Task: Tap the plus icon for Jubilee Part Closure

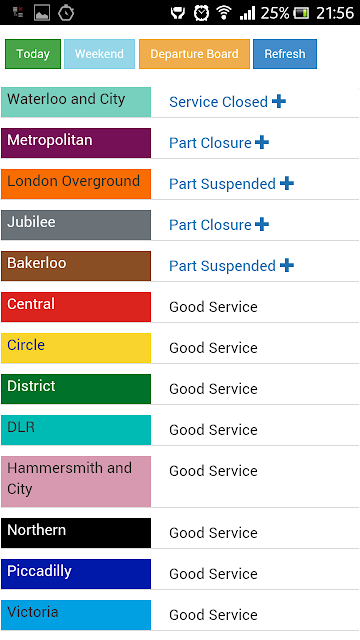Action: tap(262, 224)
